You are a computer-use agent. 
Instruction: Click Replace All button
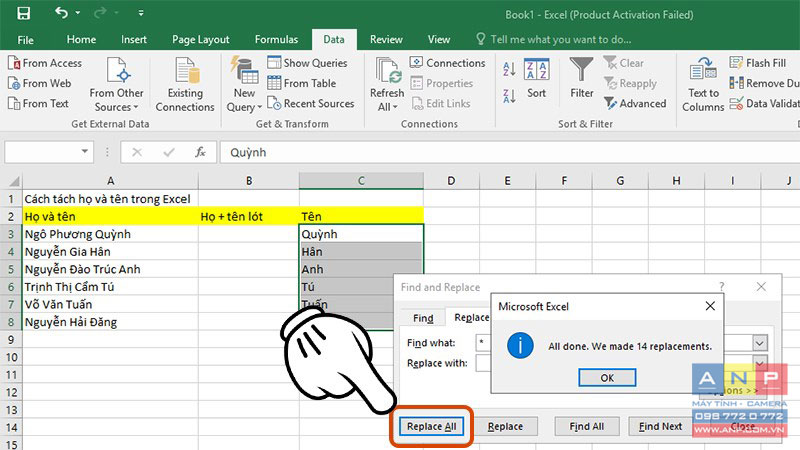(432, 426)
